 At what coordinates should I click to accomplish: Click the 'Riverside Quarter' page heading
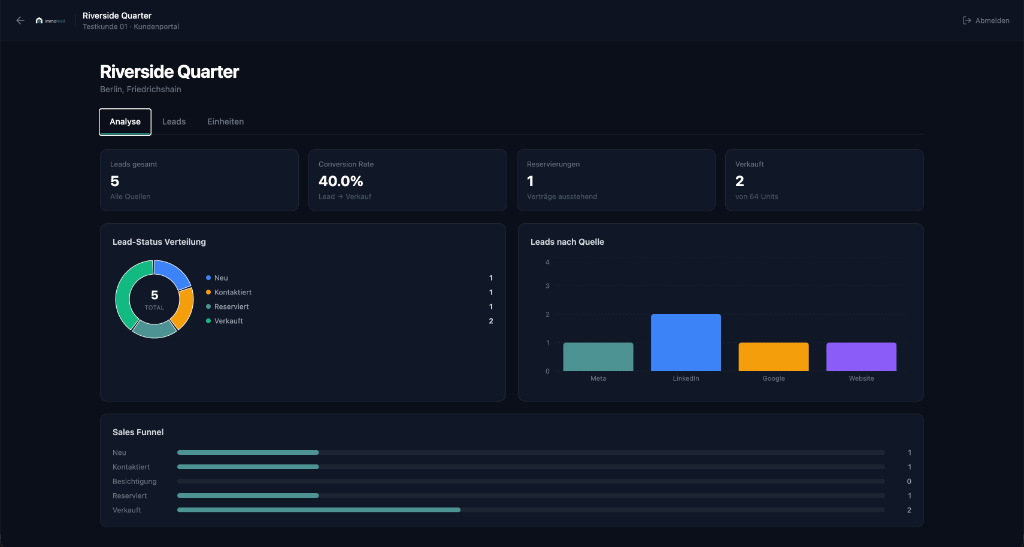[169, 72]
